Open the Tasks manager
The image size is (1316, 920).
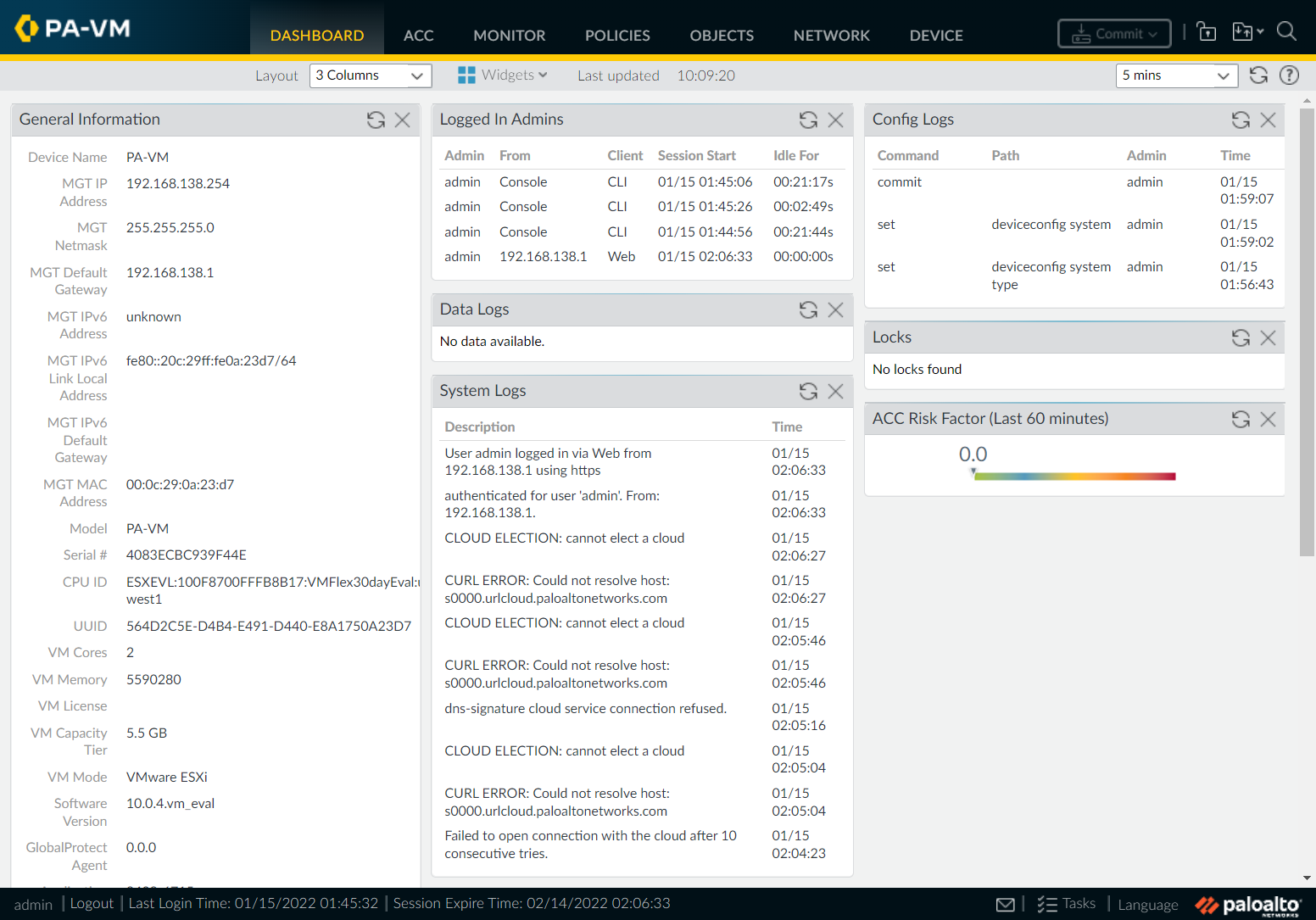coord(1067,904)
